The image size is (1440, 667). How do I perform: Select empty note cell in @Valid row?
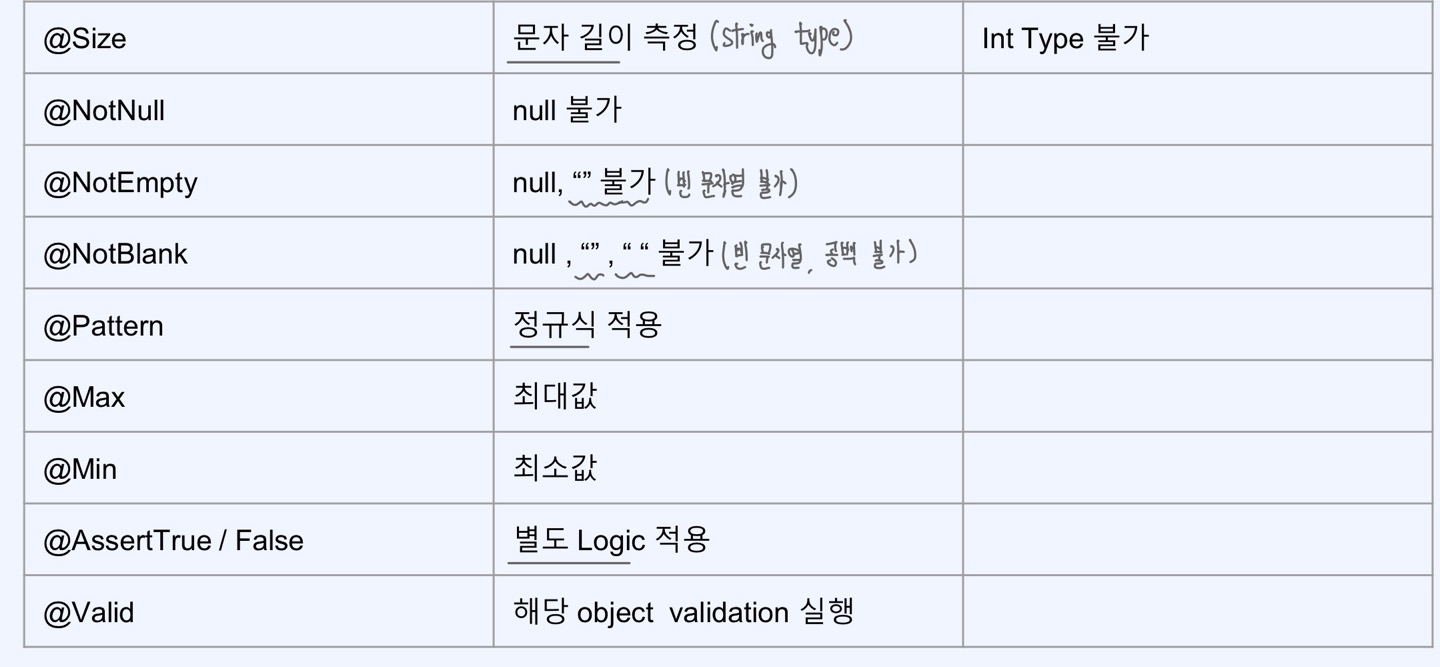[x=1198, y=611]
